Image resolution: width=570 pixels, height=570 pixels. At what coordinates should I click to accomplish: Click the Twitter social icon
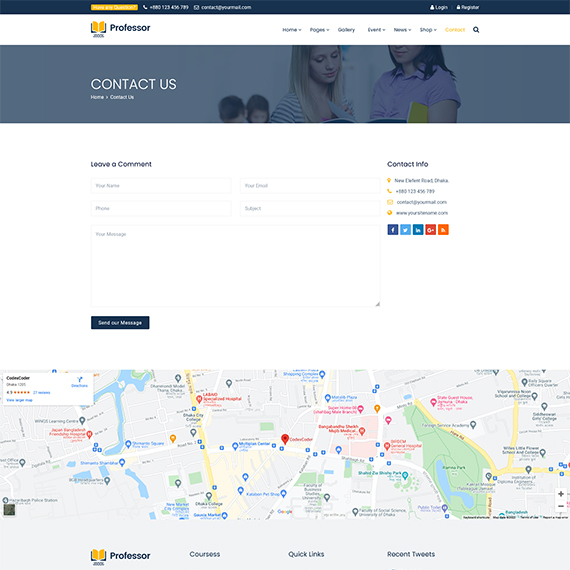click(x=405, y=230)
